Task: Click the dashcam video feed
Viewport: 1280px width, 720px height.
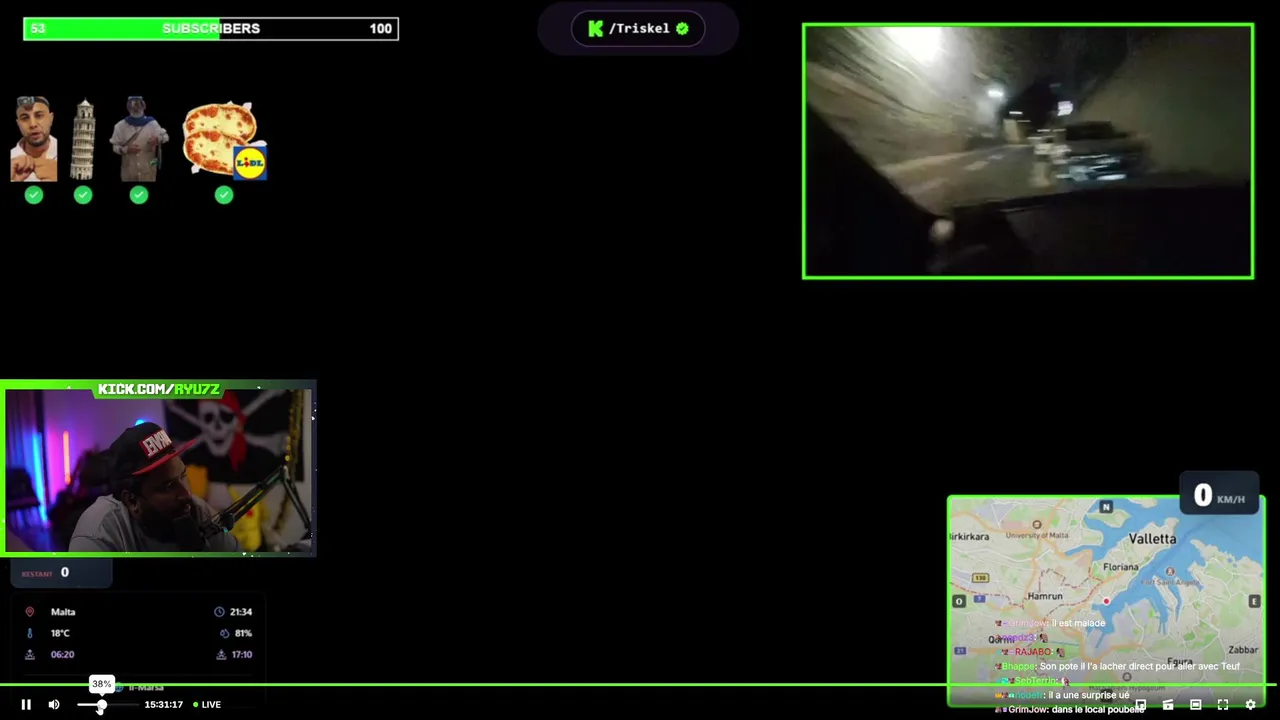Action: (x=1028, y=151)
